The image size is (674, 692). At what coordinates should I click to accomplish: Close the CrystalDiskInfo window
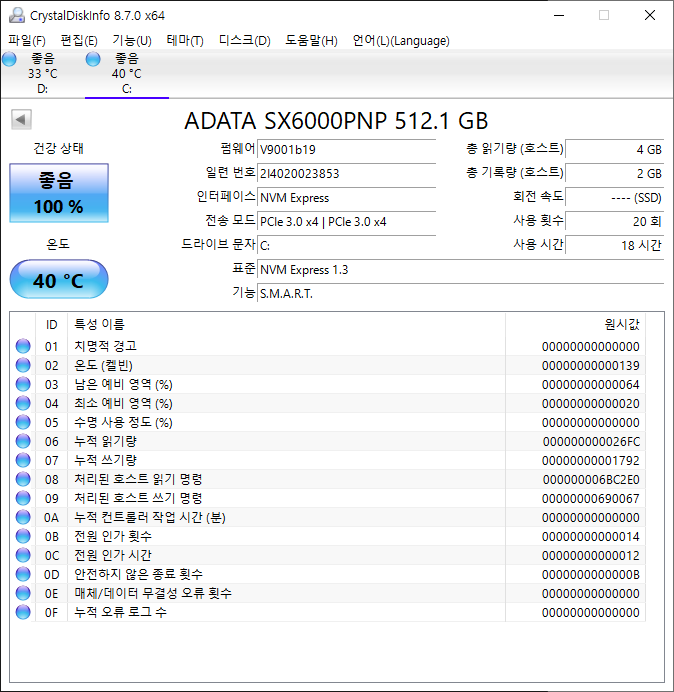pyautogui.click(x=650, y=15)
